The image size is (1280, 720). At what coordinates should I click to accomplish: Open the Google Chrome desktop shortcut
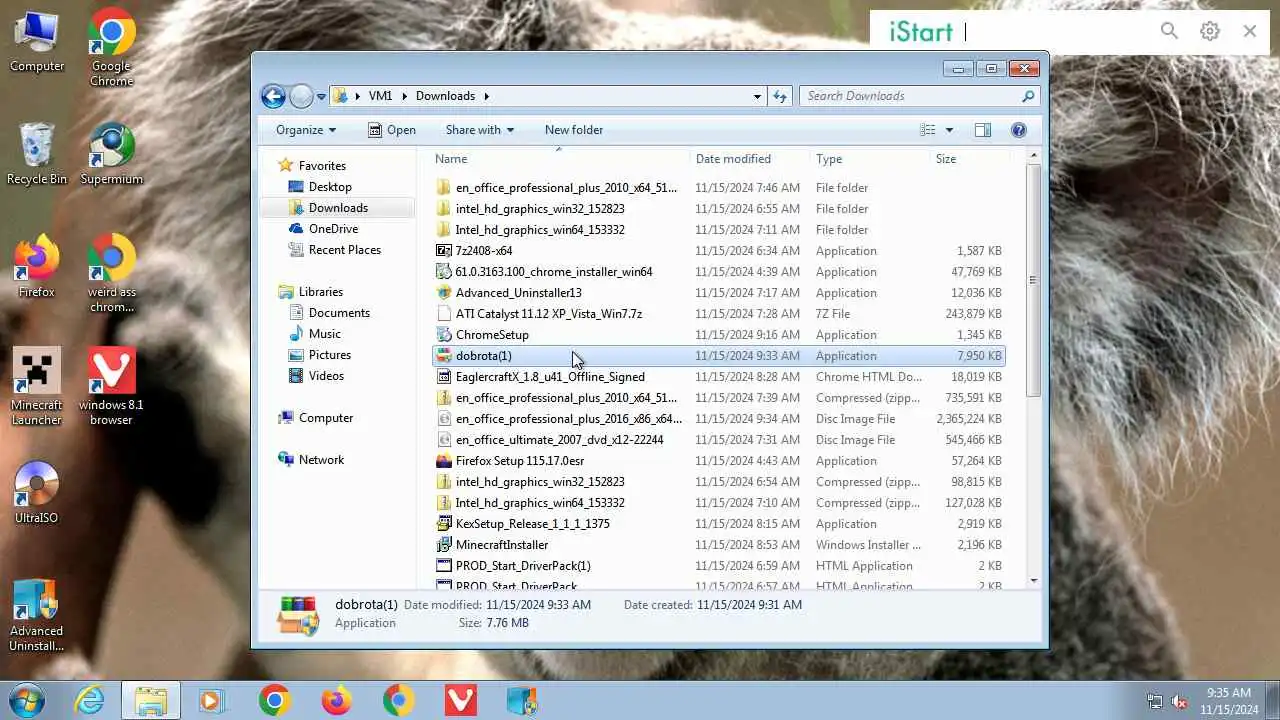(x=111, y=47)
